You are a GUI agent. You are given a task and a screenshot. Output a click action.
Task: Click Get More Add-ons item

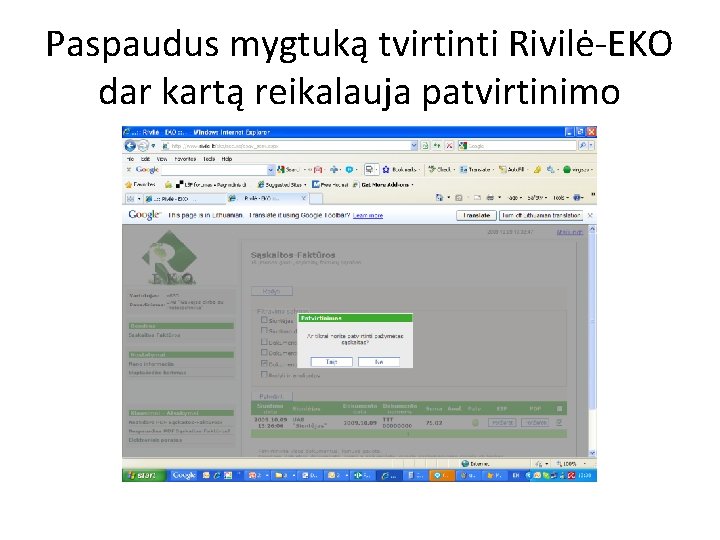click(x=383, y=185)
